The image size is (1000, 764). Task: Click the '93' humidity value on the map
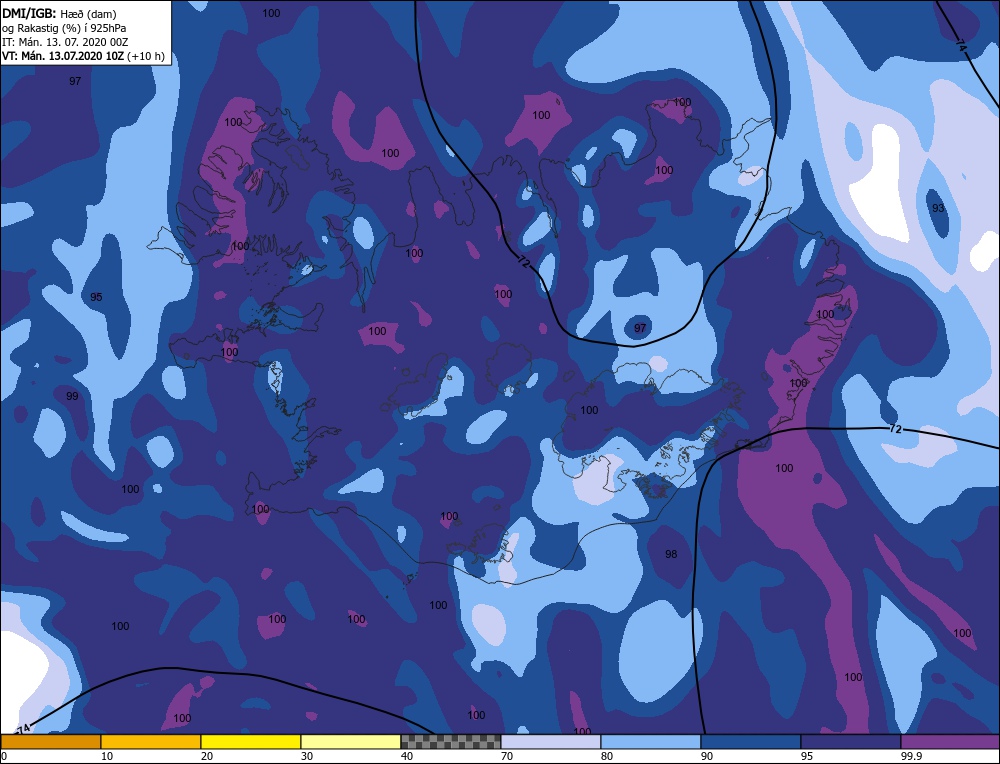(x=938, y=208)
